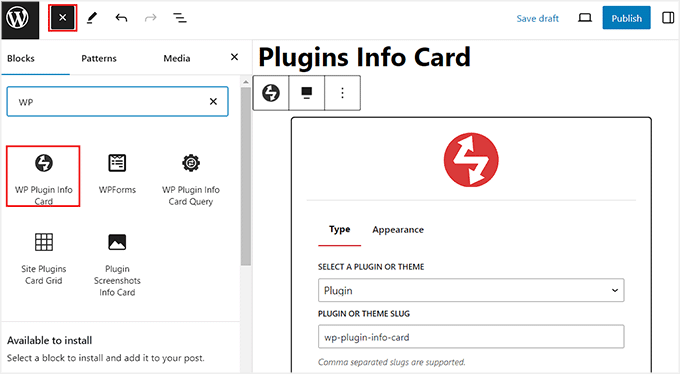The image size is (680, 374).
Task: Click the block type icon in block toolbar
Action: [x=271, y=92]
